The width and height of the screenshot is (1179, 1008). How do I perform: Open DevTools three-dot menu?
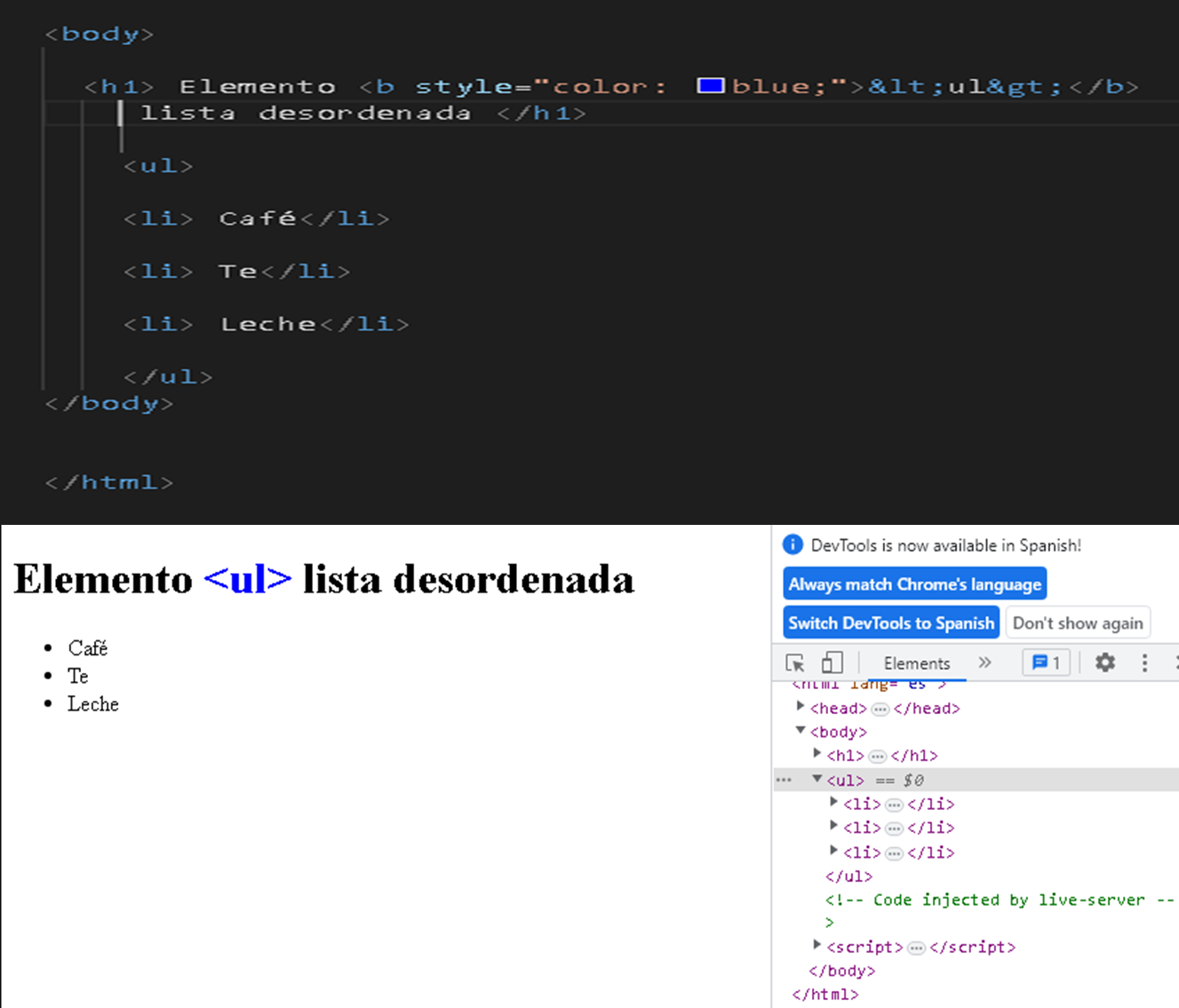pos(1144,663)
